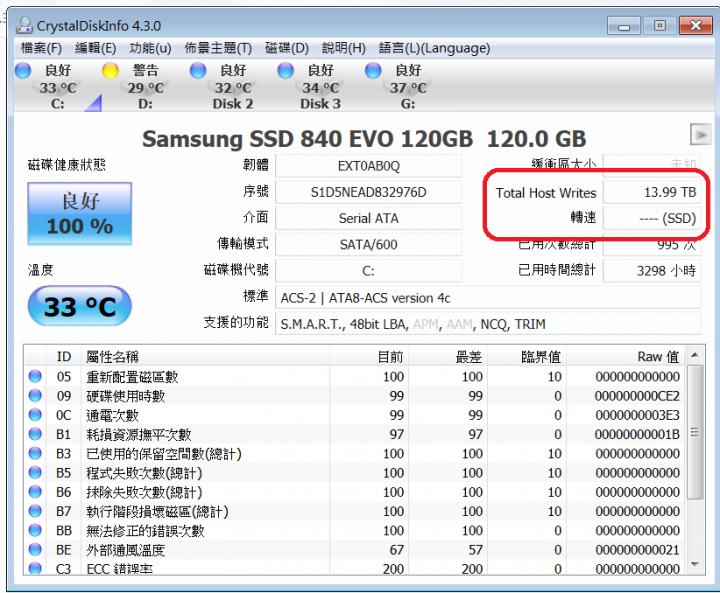Click the 臨界值 column header
Viewport: 720px width, 593px height.
tap(527, 357)
